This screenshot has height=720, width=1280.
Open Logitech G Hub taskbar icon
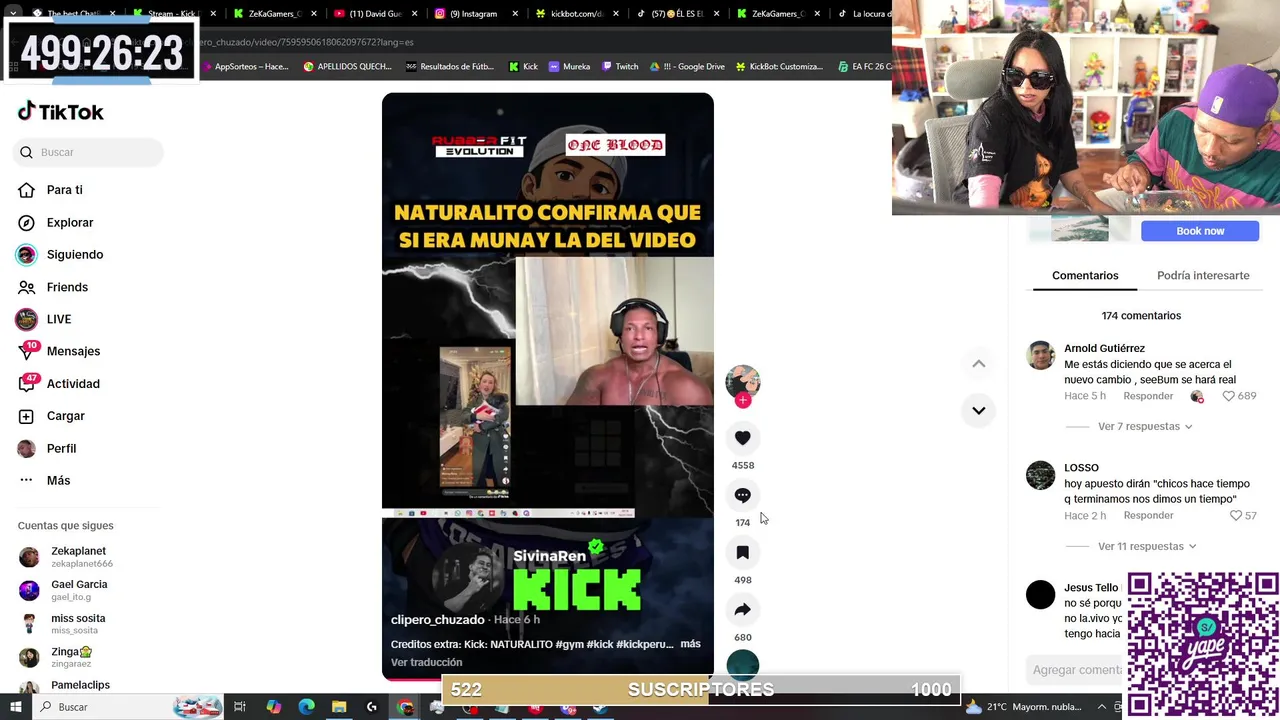[372, 707]
